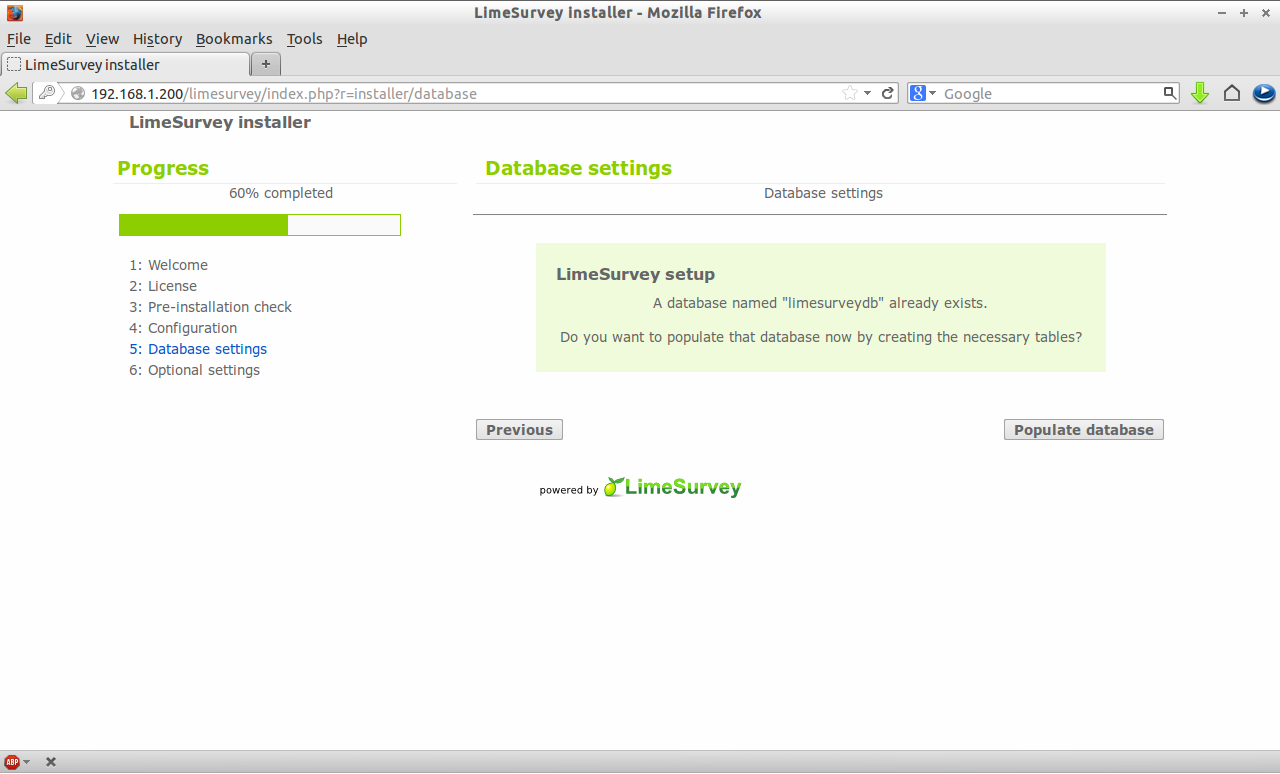Click the "LimeSurvey setup" heading

point(635,274)
